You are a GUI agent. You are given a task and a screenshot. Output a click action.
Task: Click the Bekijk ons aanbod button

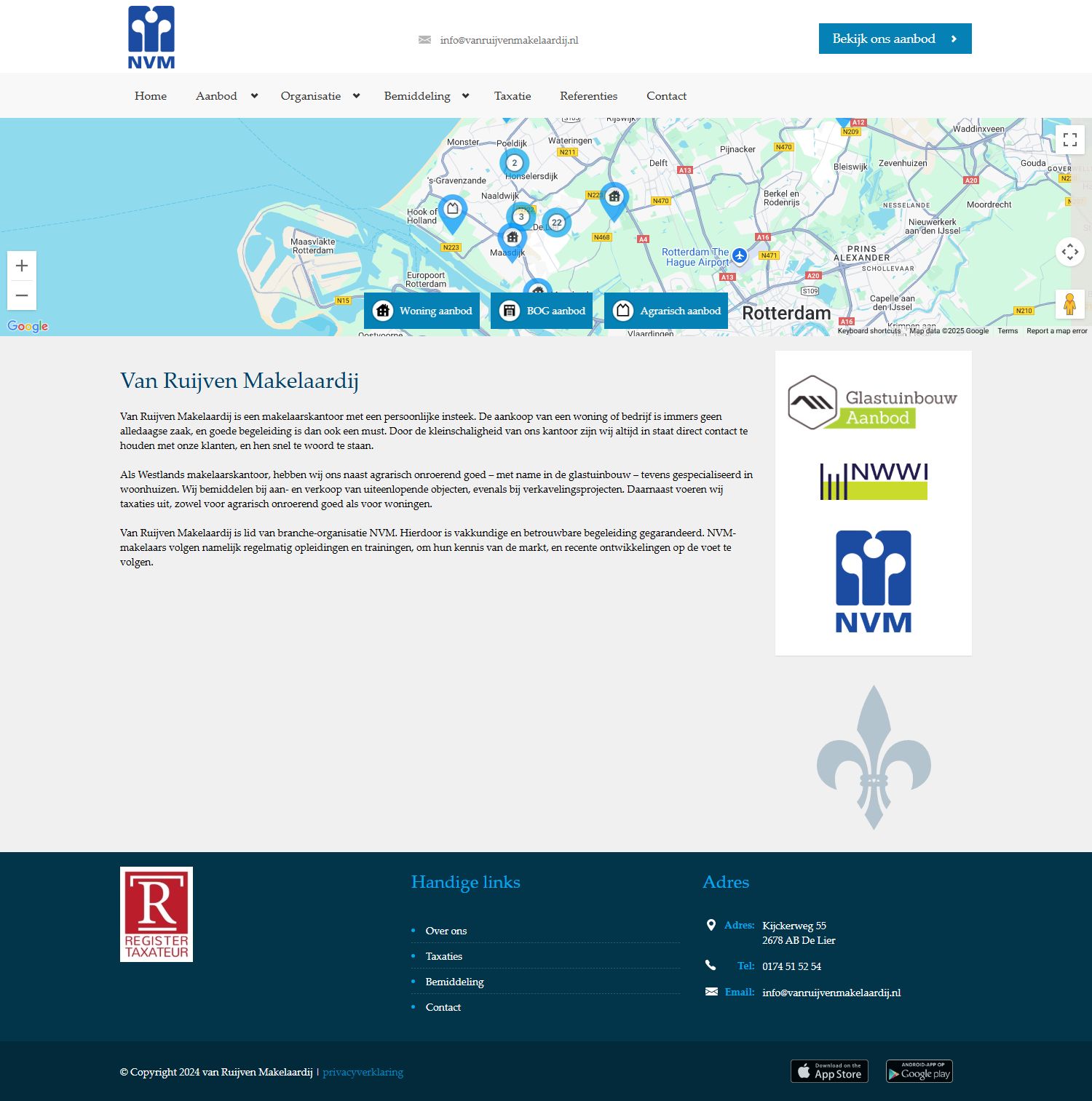pyautogui.click(x=895, y=39)
